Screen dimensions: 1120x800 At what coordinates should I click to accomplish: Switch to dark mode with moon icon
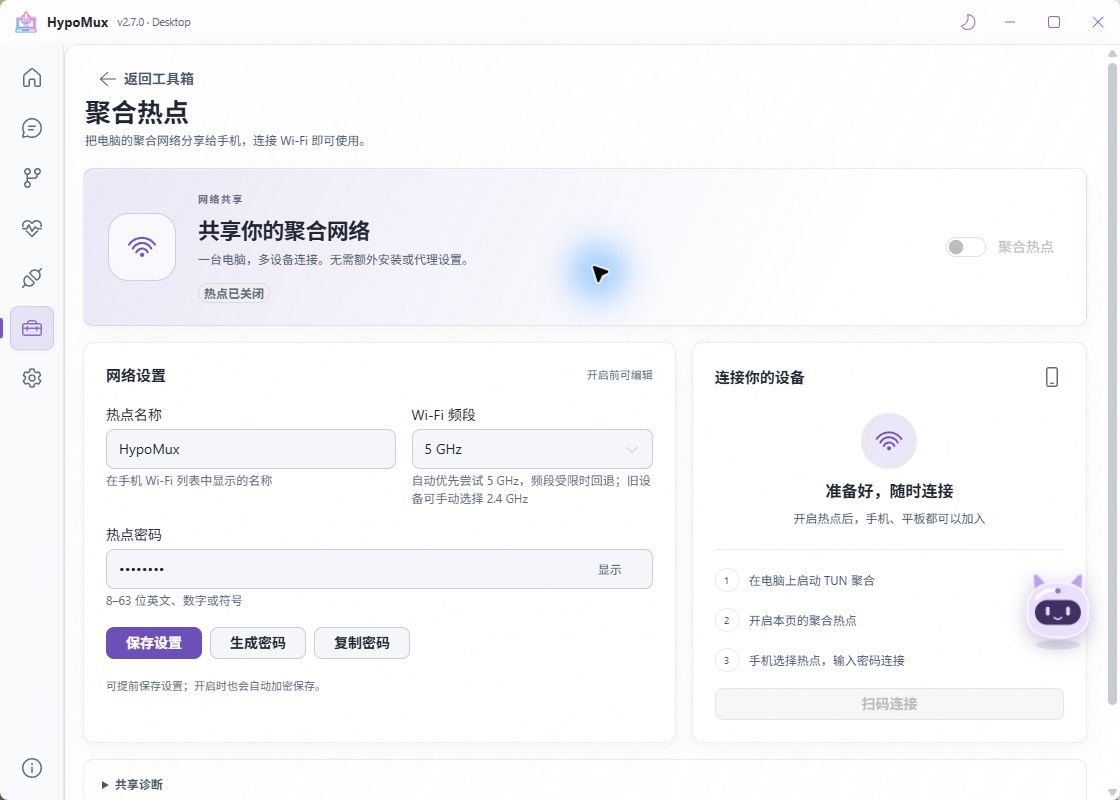pyautogui.click(x=968, y=22)
